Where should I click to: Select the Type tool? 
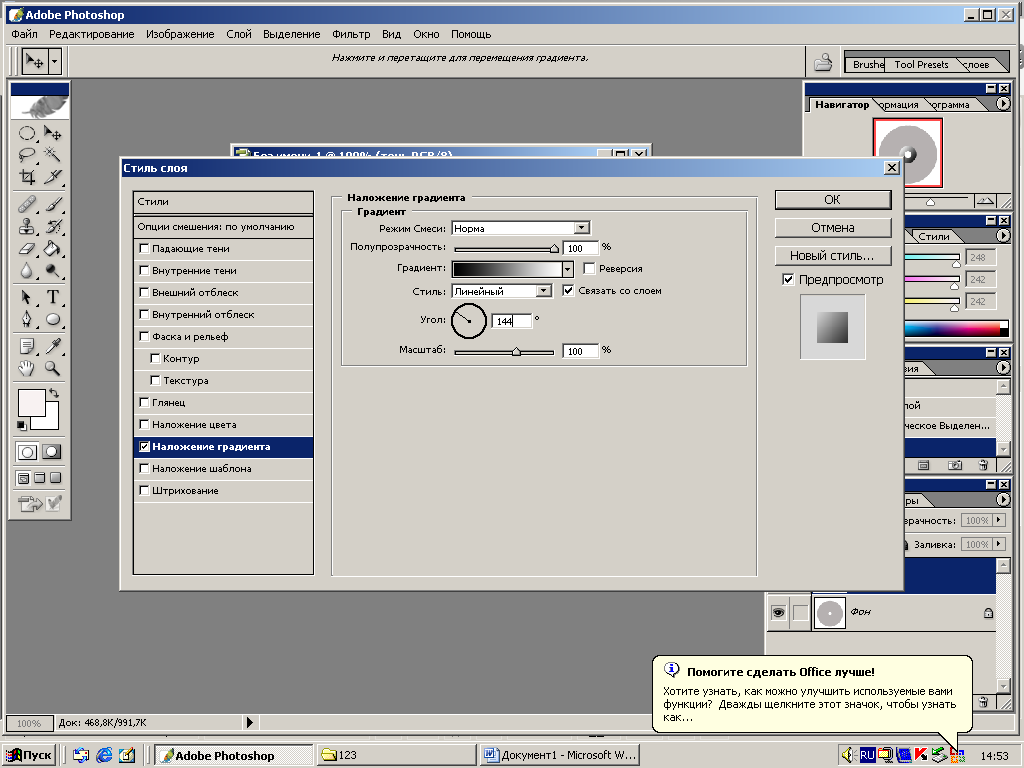click(x=53, y=297)
